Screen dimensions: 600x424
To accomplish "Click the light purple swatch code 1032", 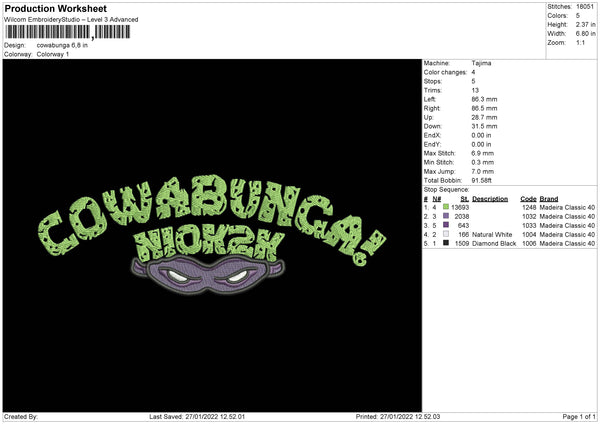I will tap(446, 216).
